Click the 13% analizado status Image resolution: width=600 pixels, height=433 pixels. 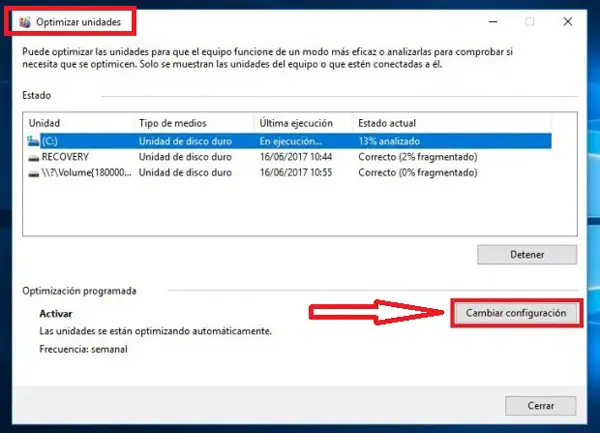coord(389,141)
